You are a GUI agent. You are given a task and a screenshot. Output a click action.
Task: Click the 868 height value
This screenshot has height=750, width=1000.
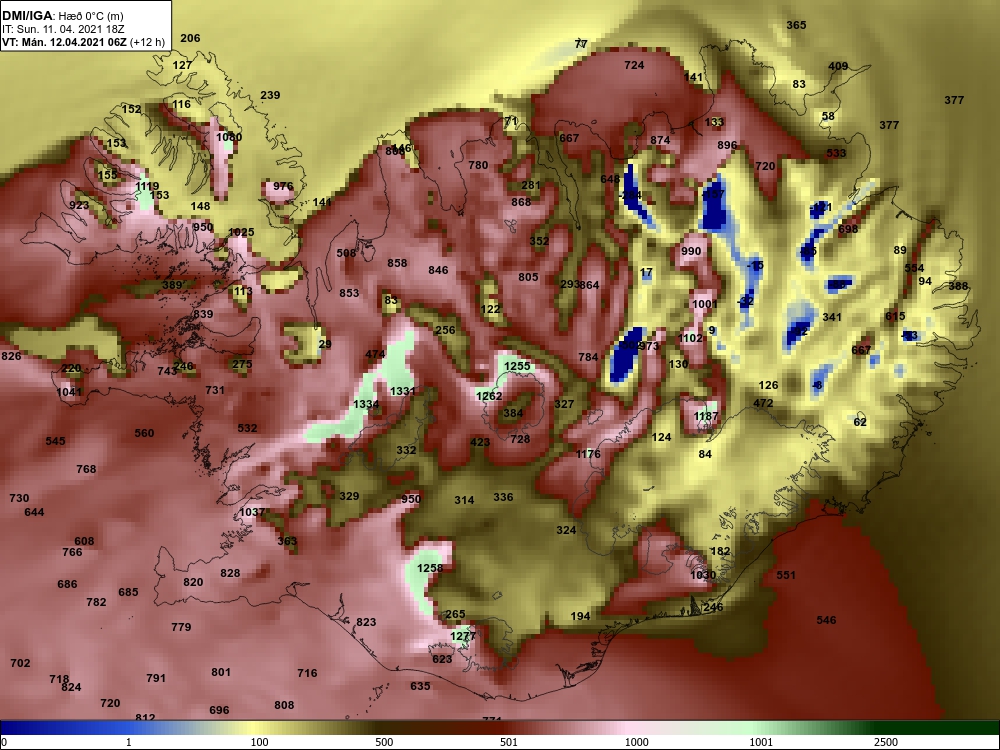point(521,202)
